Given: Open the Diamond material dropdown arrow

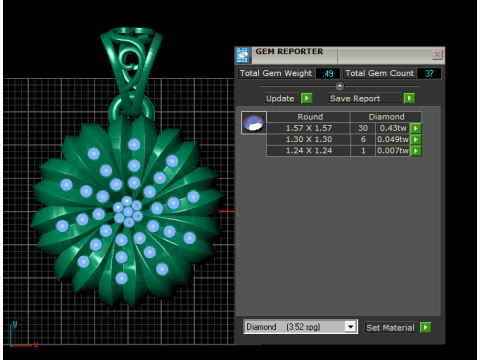Looking at the screenshot, I should [350, 327].
